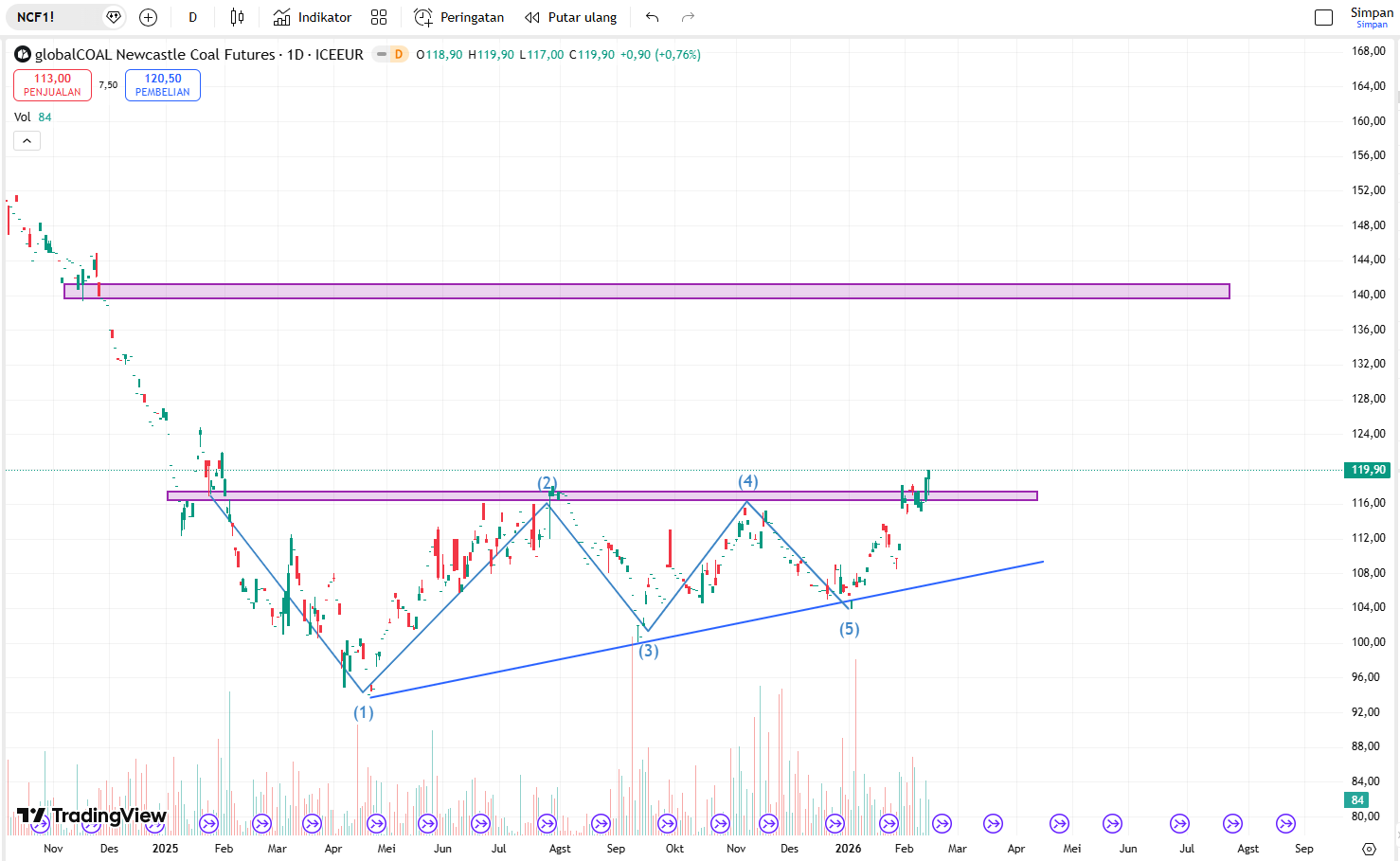This screenshot has width=1400, height=861.
Task: Click the opening price O118,90 value
Action: [x=440, y=55]
